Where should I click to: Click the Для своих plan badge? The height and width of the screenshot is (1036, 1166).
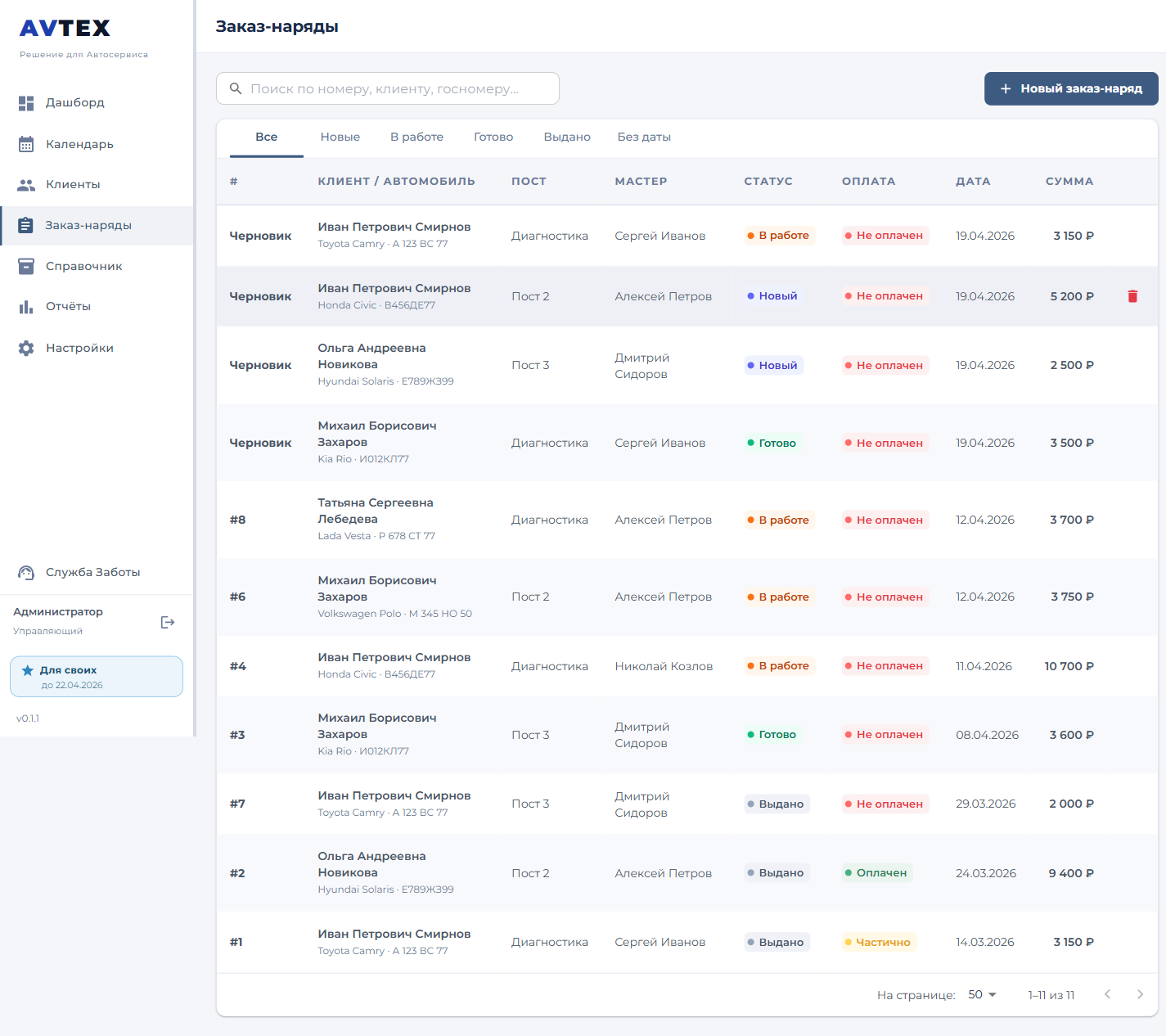97,677
